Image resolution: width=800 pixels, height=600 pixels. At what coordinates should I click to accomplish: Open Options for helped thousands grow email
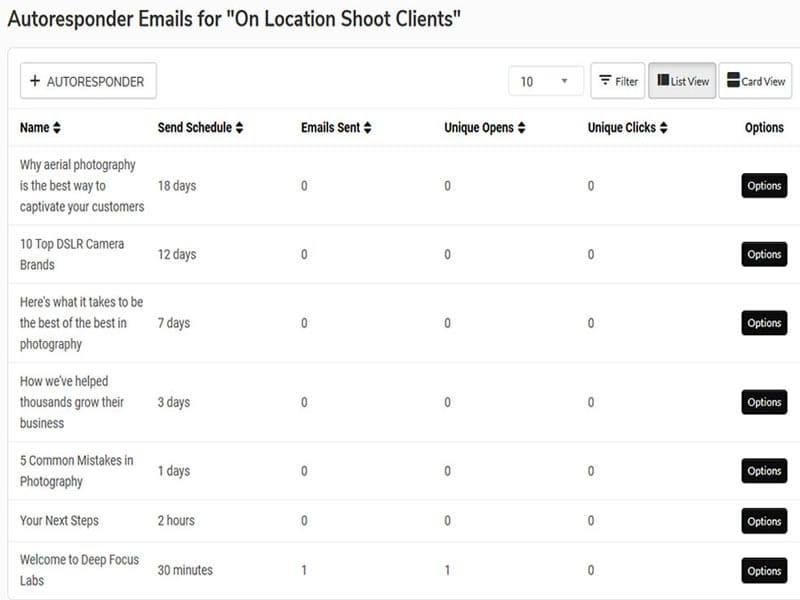click(764, 402)
